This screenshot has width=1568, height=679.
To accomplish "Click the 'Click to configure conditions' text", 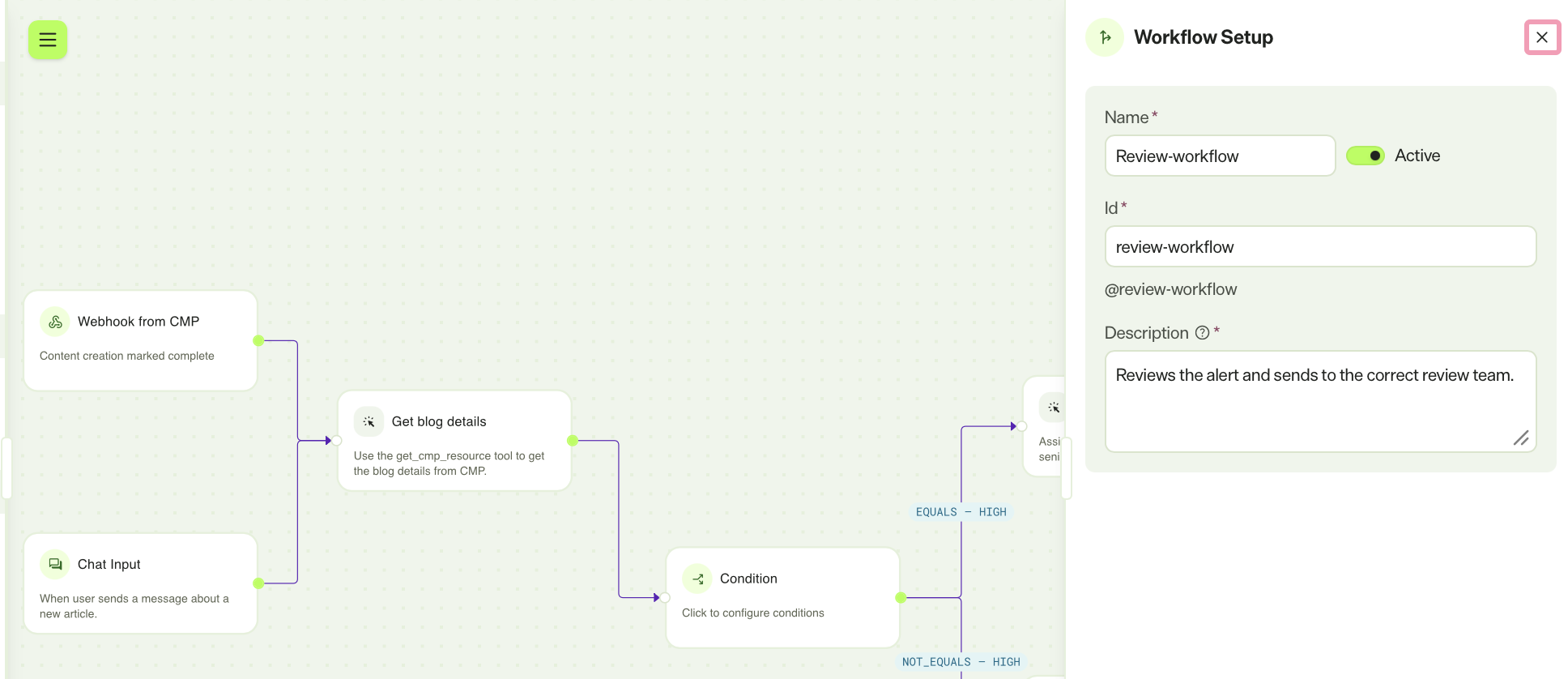I will click(x=753, y=613).
